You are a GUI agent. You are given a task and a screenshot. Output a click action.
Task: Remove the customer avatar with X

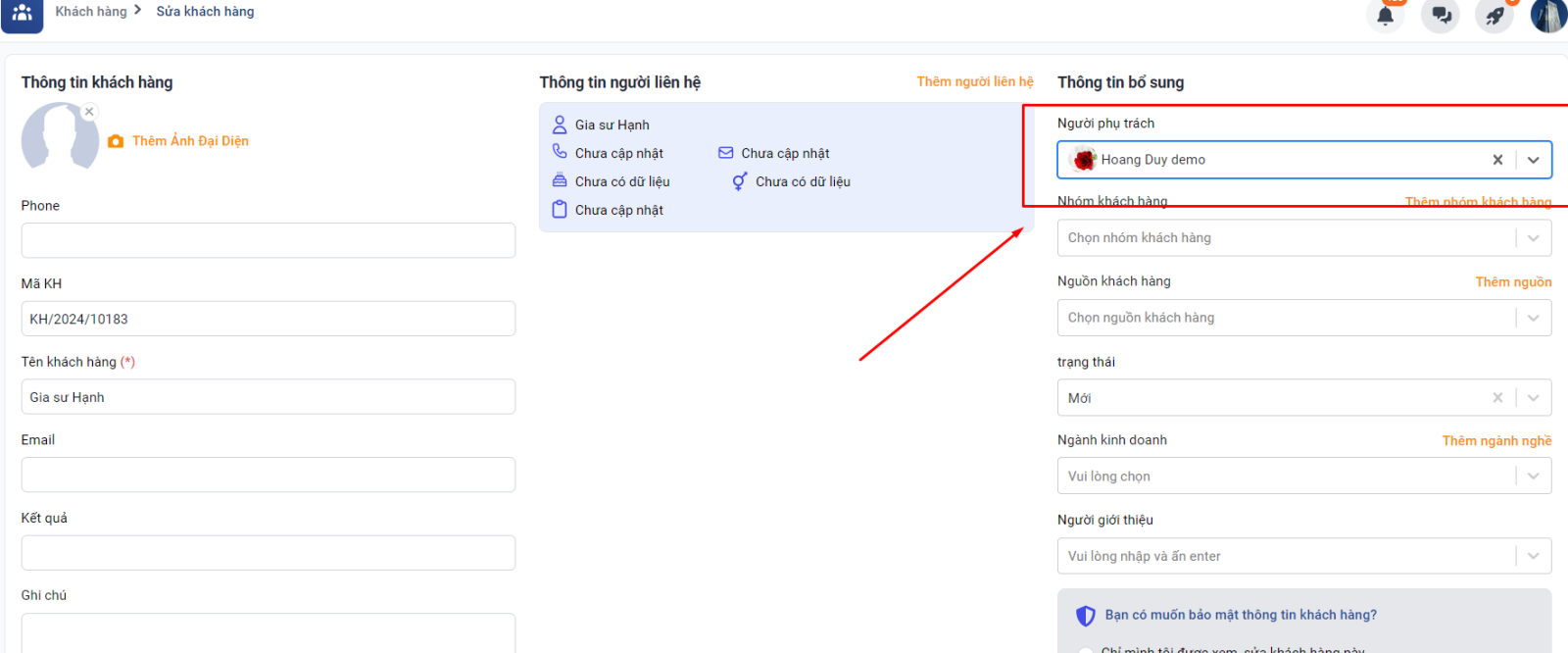pyautogui.click(x=89, y=112)
